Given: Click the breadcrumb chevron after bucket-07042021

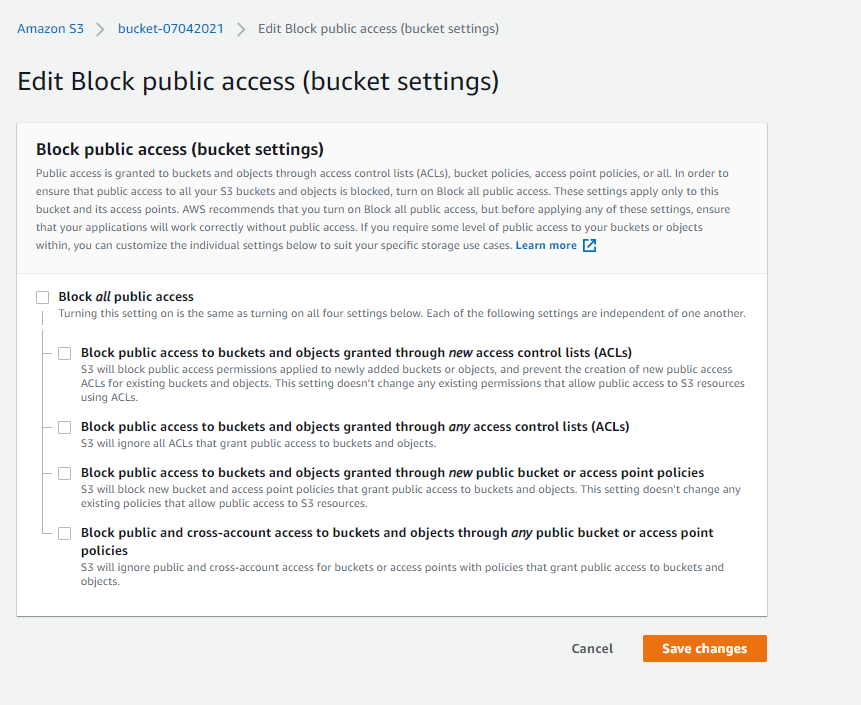Looking at the screenshot, I should [241, 29].
